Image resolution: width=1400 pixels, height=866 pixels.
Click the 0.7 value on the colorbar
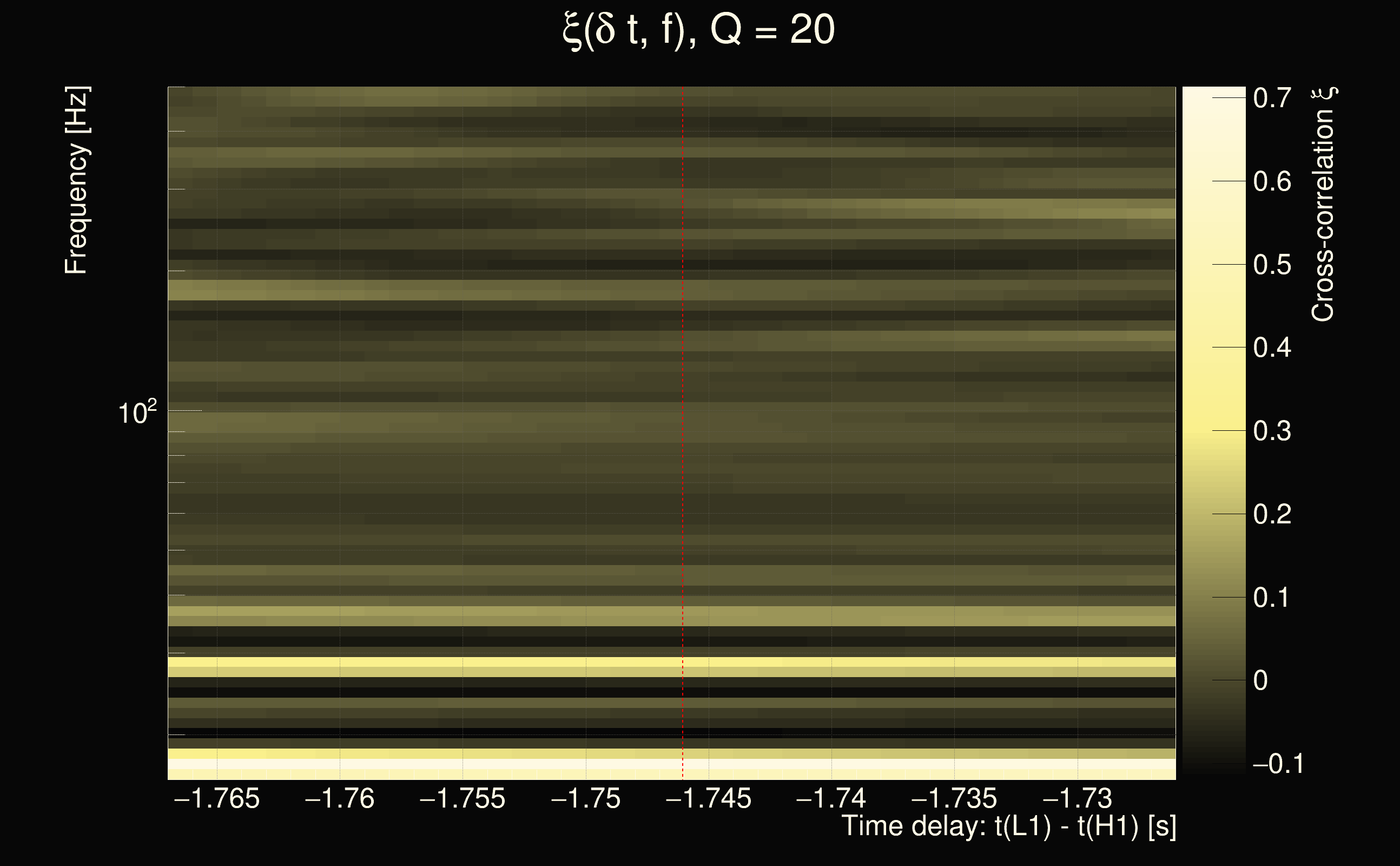coord(1272,98)
